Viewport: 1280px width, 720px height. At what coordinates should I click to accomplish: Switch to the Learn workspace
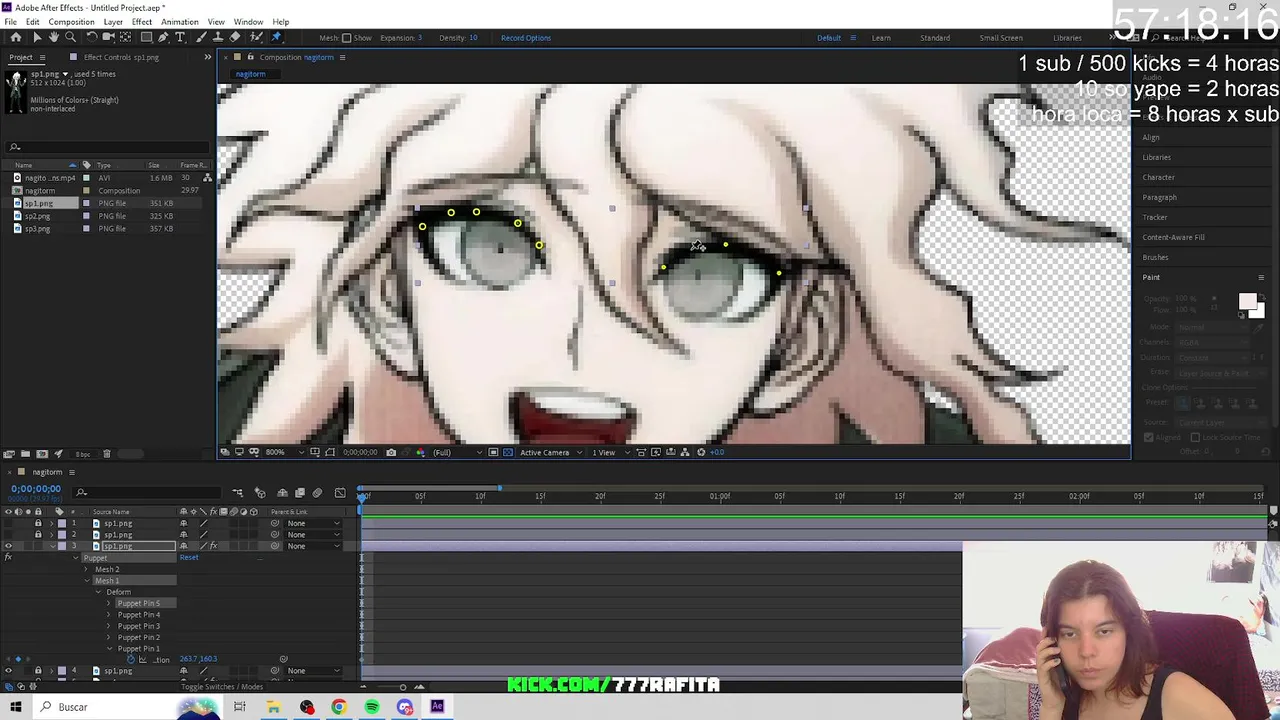point(881,38)
